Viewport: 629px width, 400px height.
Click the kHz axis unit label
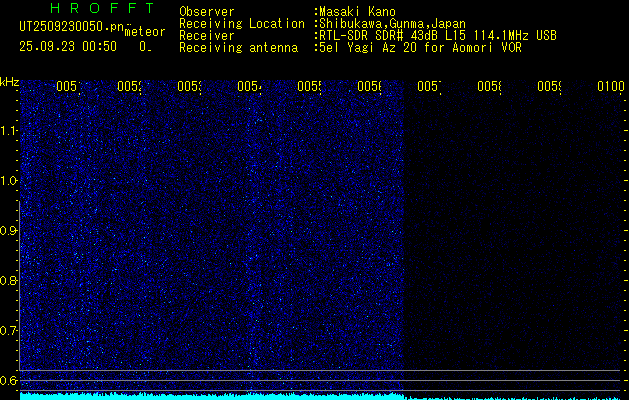click(10, 83)
